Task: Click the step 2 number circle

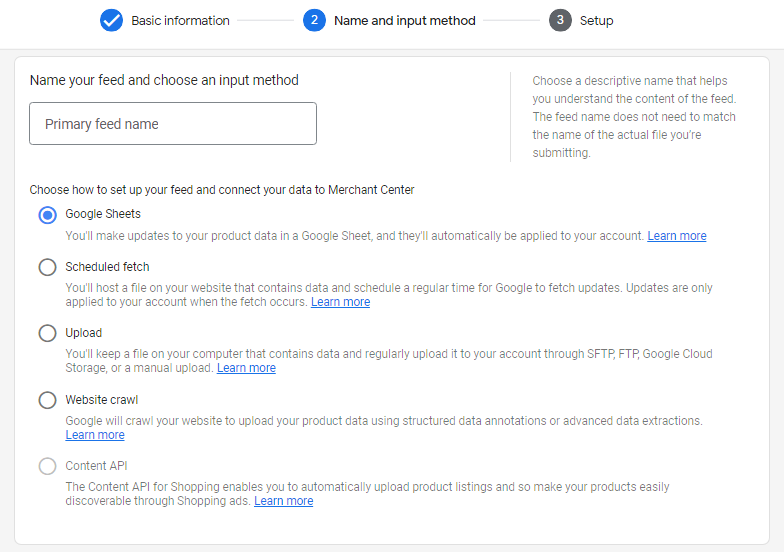Action: [314, 20]
